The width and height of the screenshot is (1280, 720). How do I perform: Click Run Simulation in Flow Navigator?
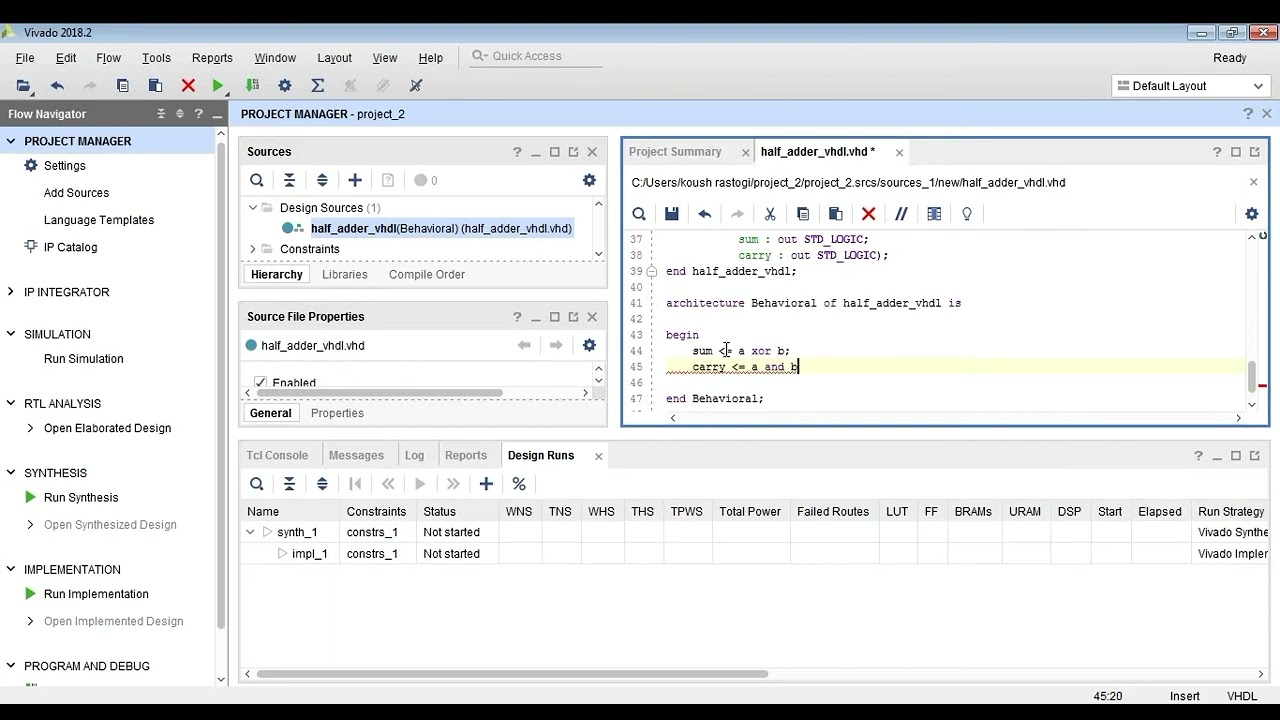[84, 359]
